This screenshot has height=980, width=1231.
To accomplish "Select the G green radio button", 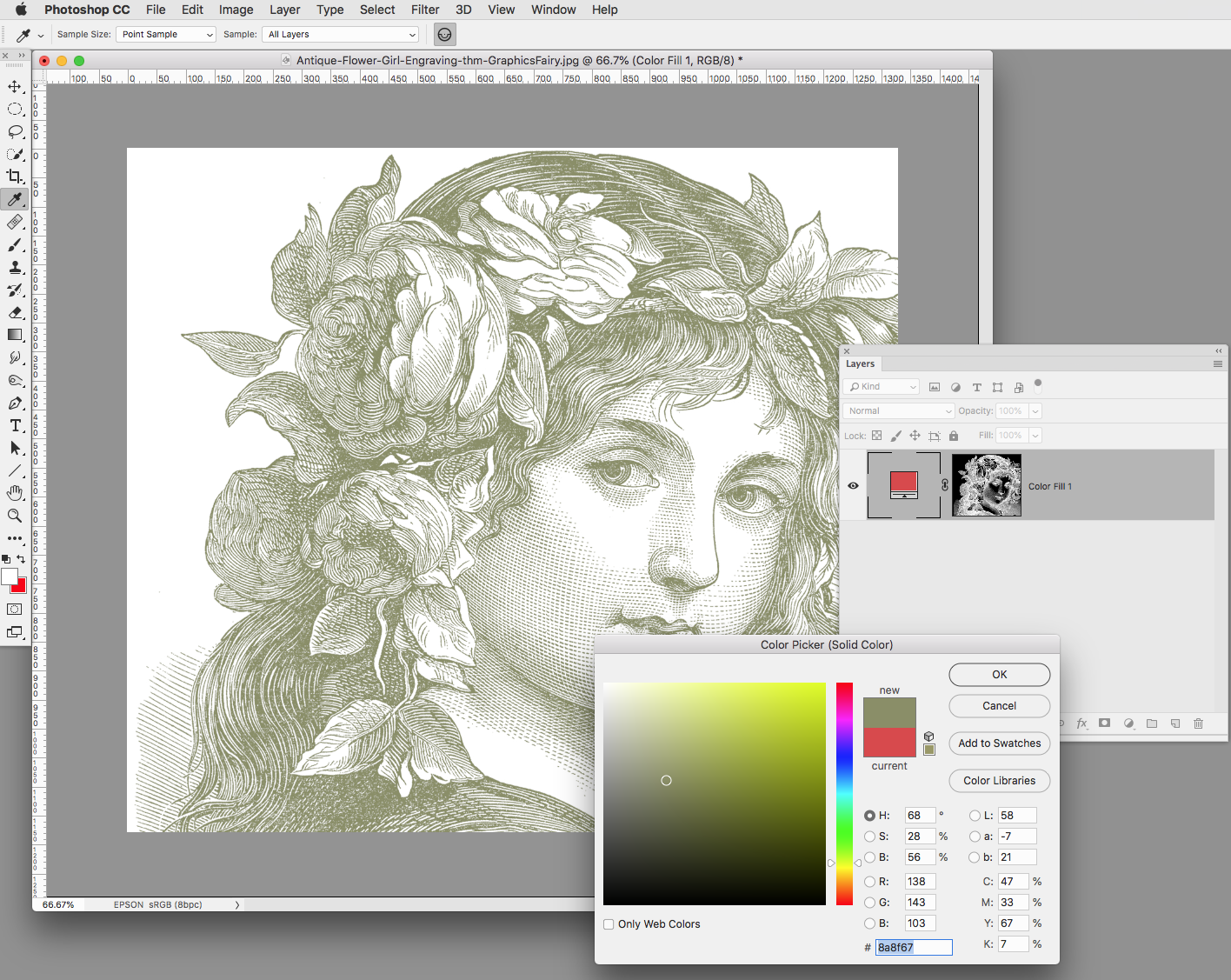I will tap(869, 903).
